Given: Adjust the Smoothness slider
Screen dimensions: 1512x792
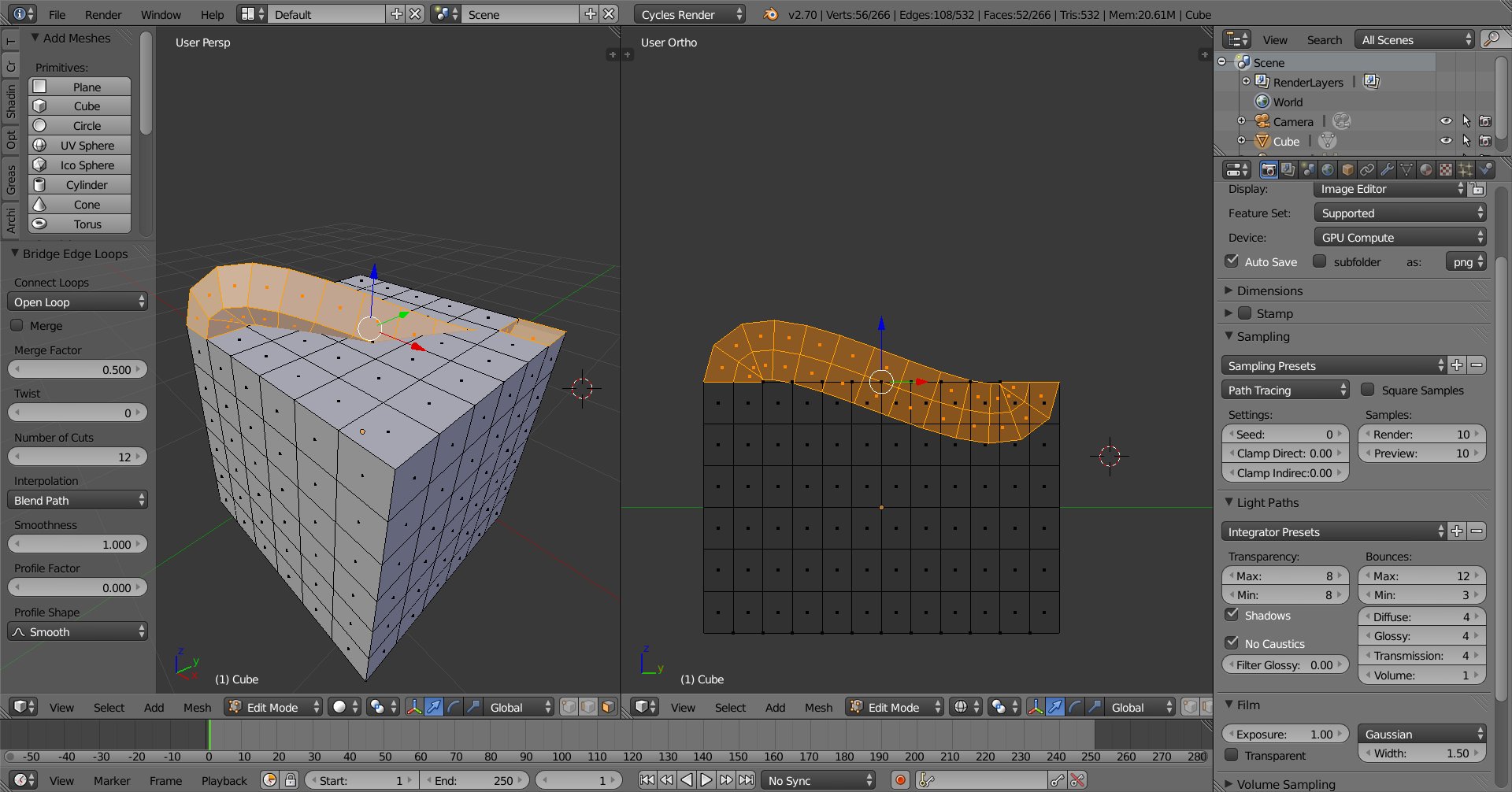Looking at the screenshot, I should pyautogui.click(x=77, y=545).
